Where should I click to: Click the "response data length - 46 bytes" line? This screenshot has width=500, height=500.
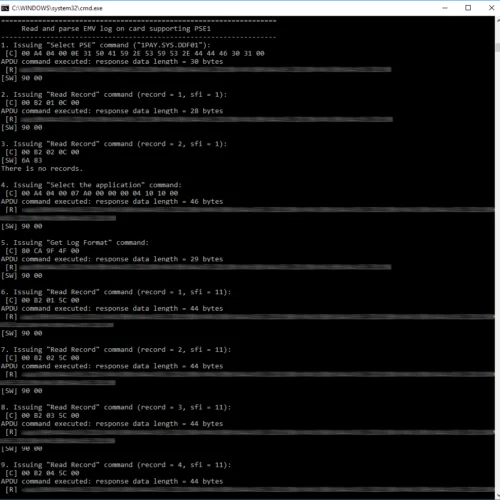[112, 202]
